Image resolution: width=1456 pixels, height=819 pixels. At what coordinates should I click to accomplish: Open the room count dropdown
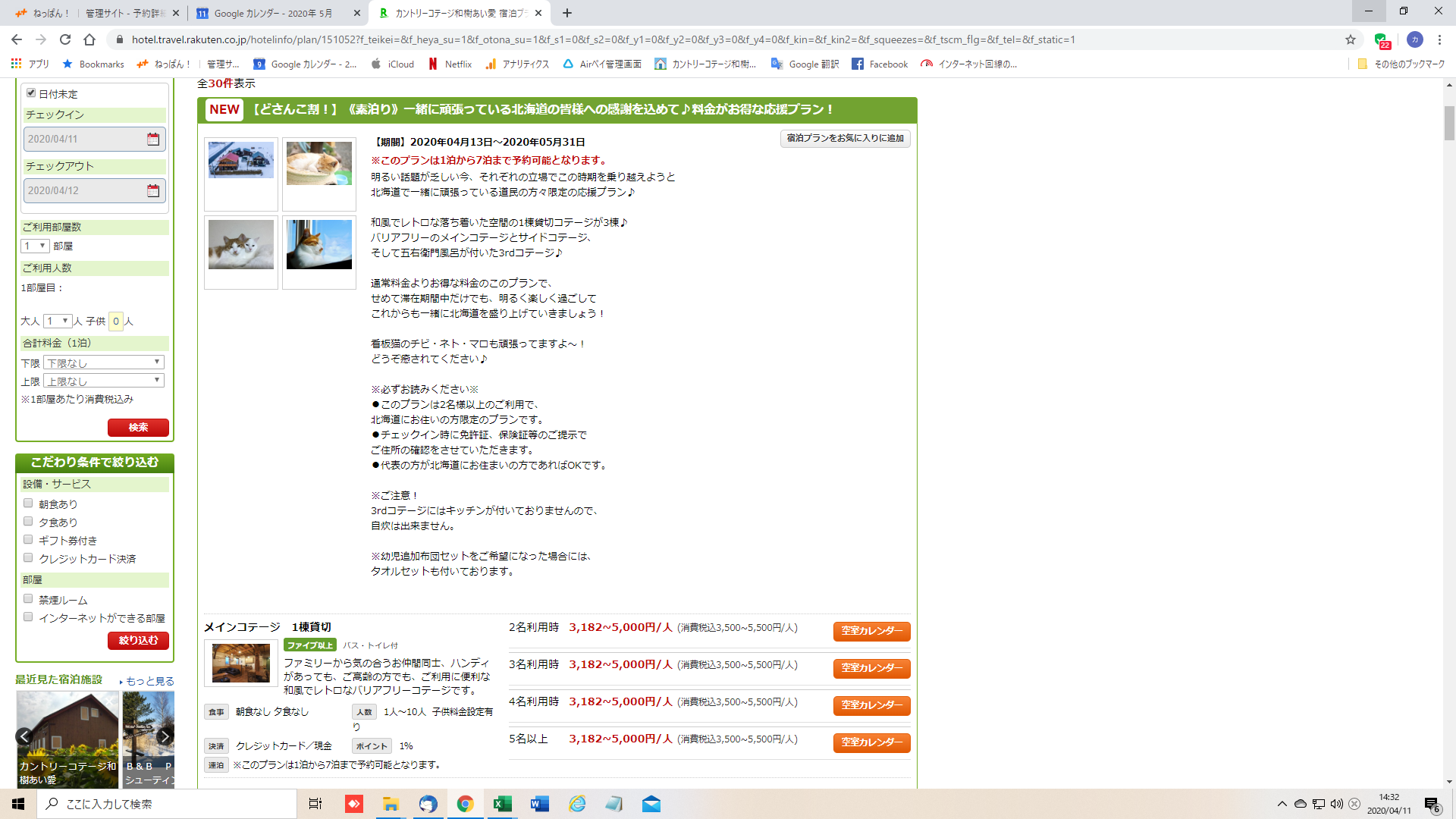(35, 246)
